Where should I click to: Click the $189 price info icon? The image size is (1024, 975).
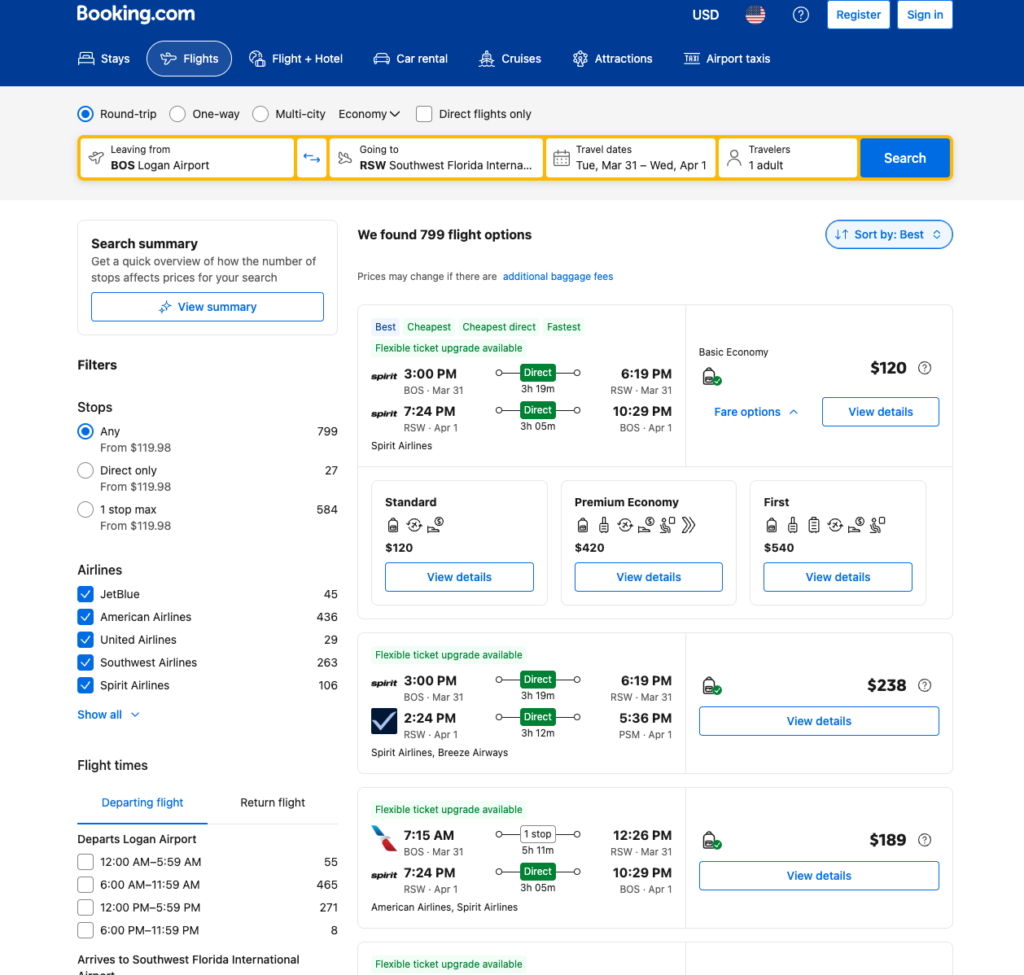tap(925, 840)
